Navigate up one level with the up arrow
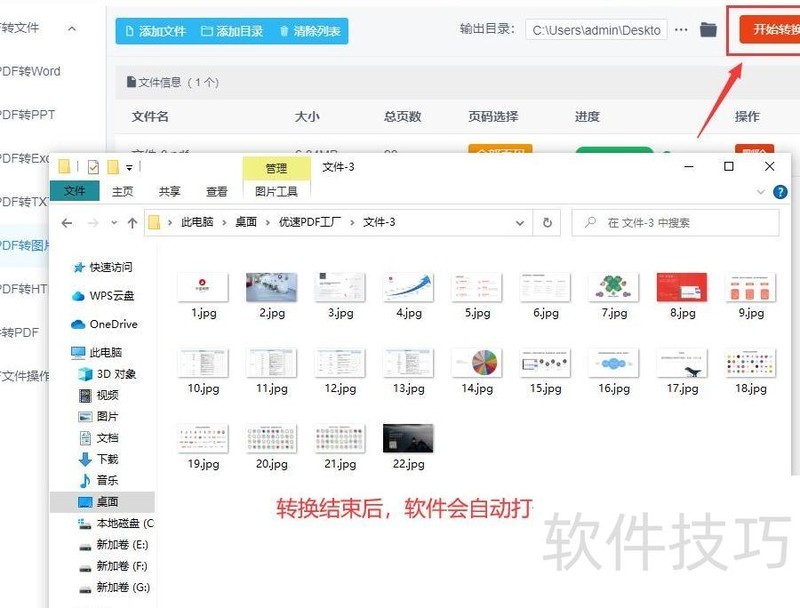This screenshot has width=800, height=608. 132,223
